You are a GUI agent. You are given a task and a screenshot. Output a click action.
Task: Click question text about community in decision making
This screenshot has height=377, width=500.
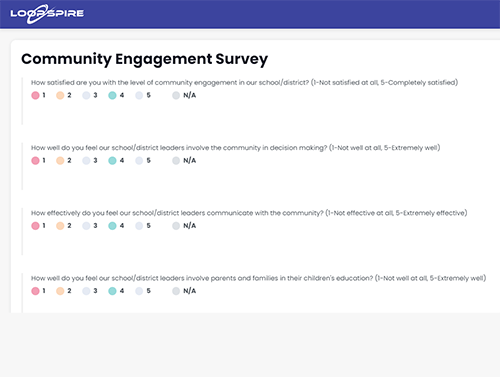(x=235, y=148)
